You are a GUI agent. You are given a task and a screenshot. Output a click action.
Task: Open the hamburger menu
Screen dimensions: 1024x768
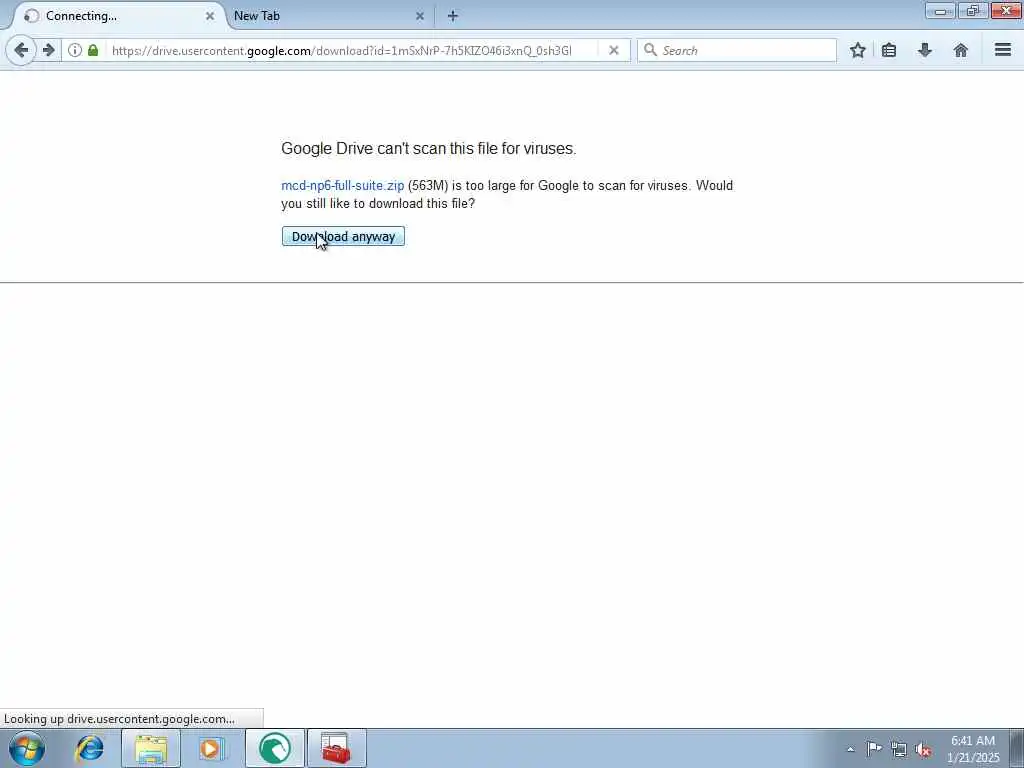coord(1003,50)
